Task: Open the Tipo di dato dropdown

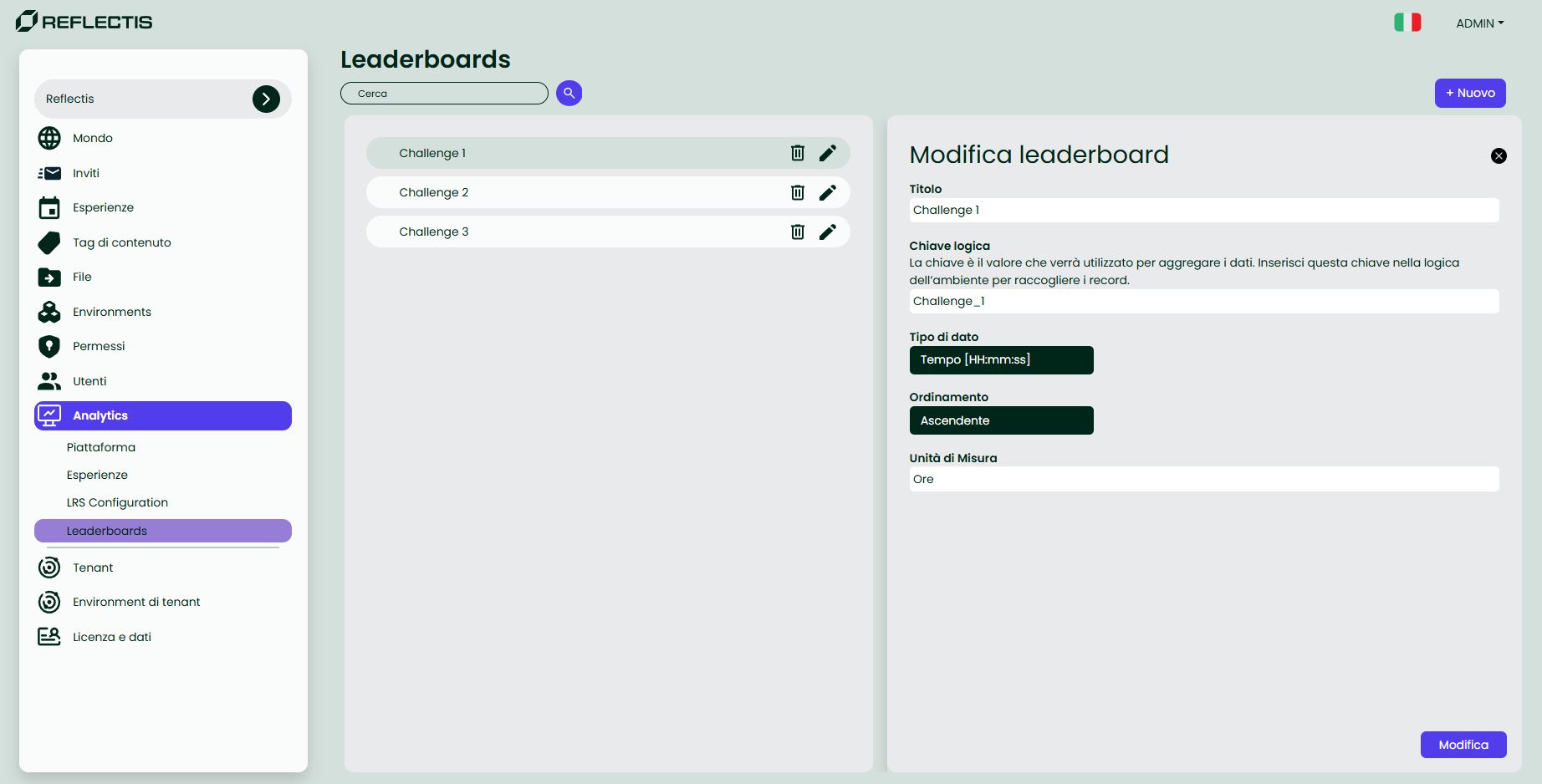Action: click(x=1001, y=360)
